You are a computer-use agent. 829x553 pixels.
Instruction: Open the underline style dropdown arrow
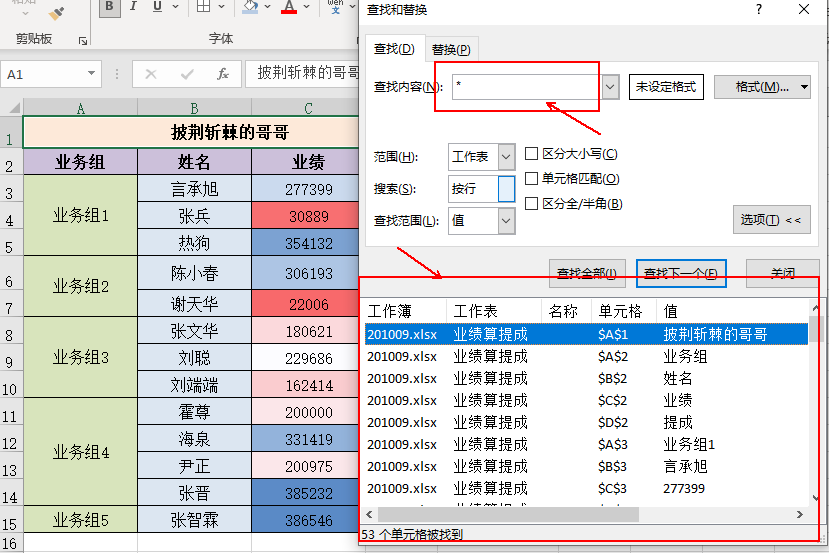click(176, 7)
